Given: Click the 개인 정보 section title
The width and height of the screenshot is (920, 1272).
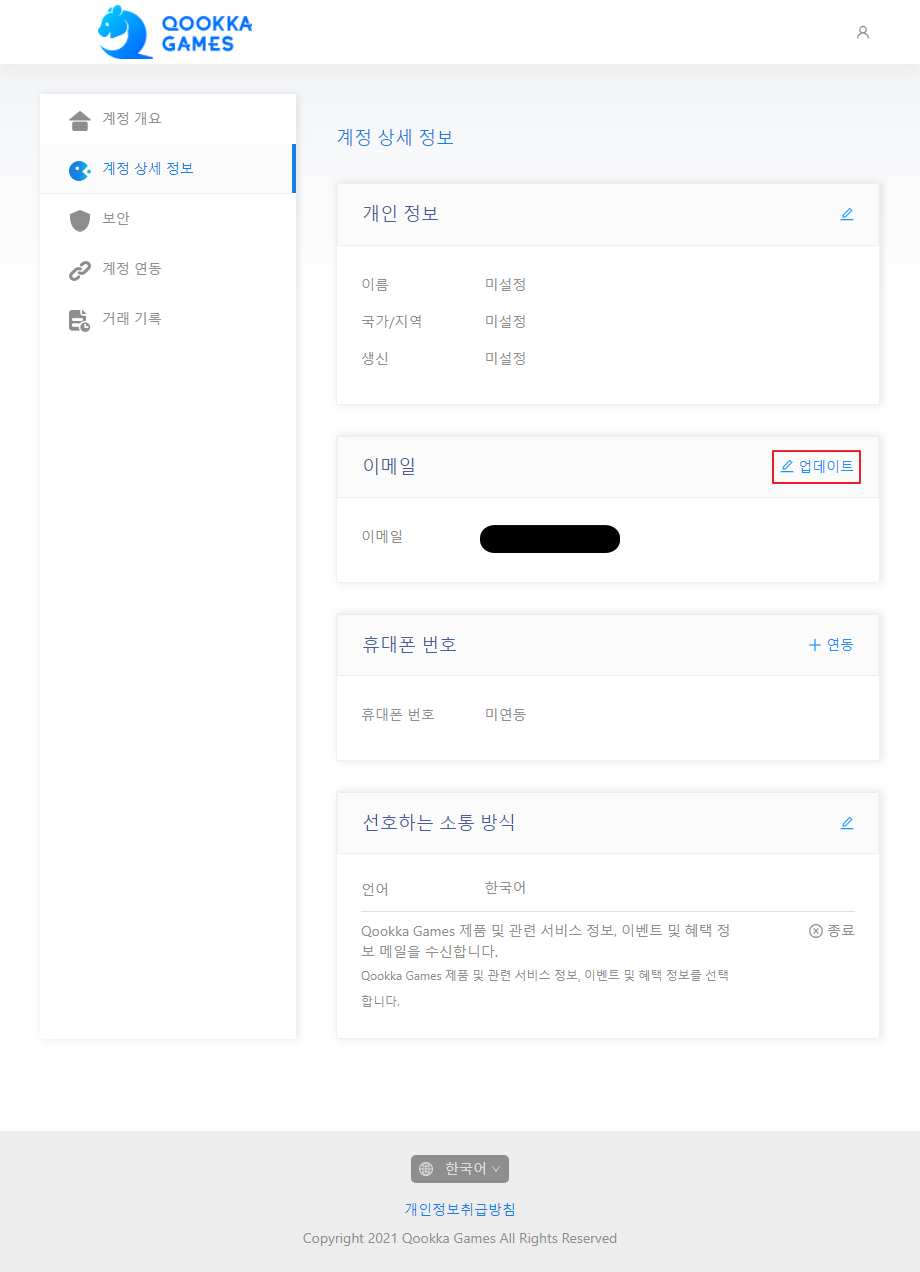Looking at the screenshot, I should click(x=401, y=214).
